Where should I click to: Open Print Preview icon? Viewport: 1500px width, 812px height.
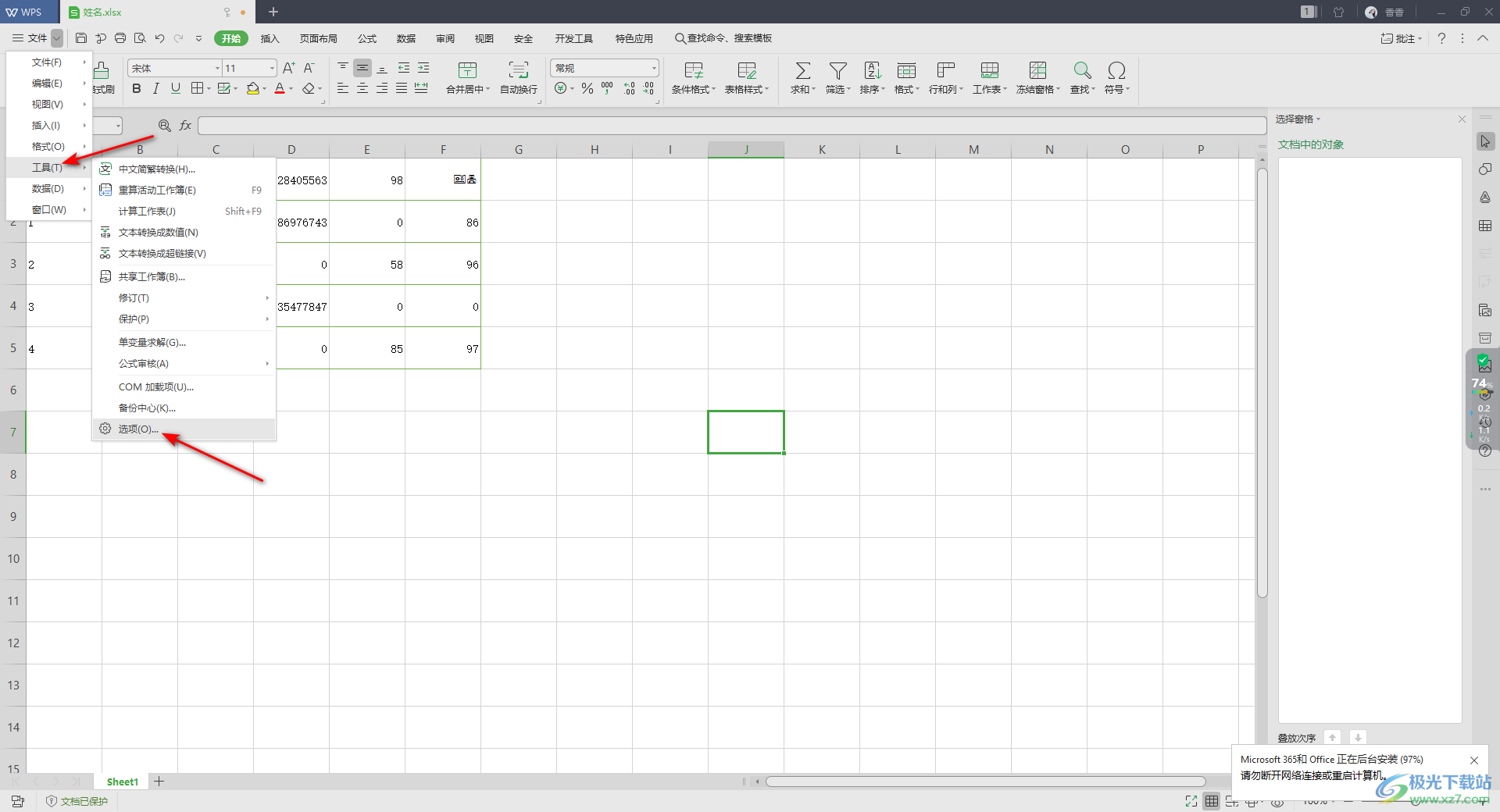tap(140, 38)
